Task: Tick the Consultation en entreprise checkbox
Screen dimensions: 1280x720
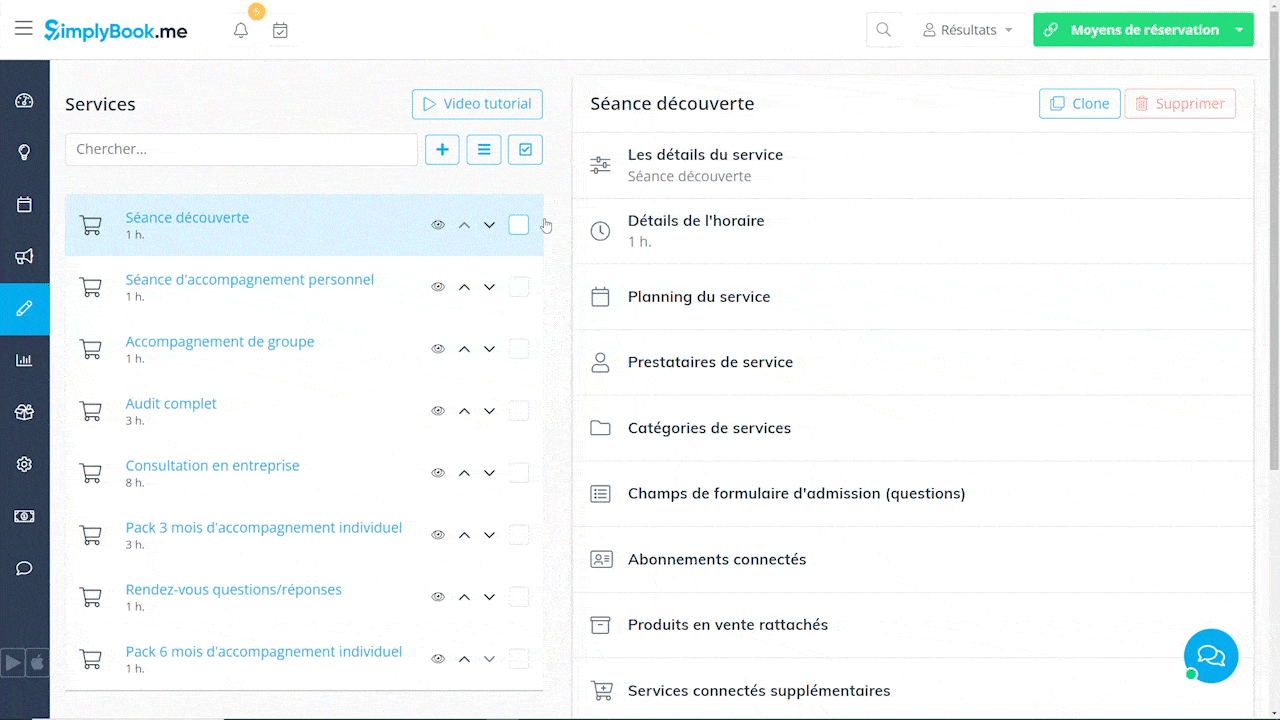Action: click(x=518, y=473)
